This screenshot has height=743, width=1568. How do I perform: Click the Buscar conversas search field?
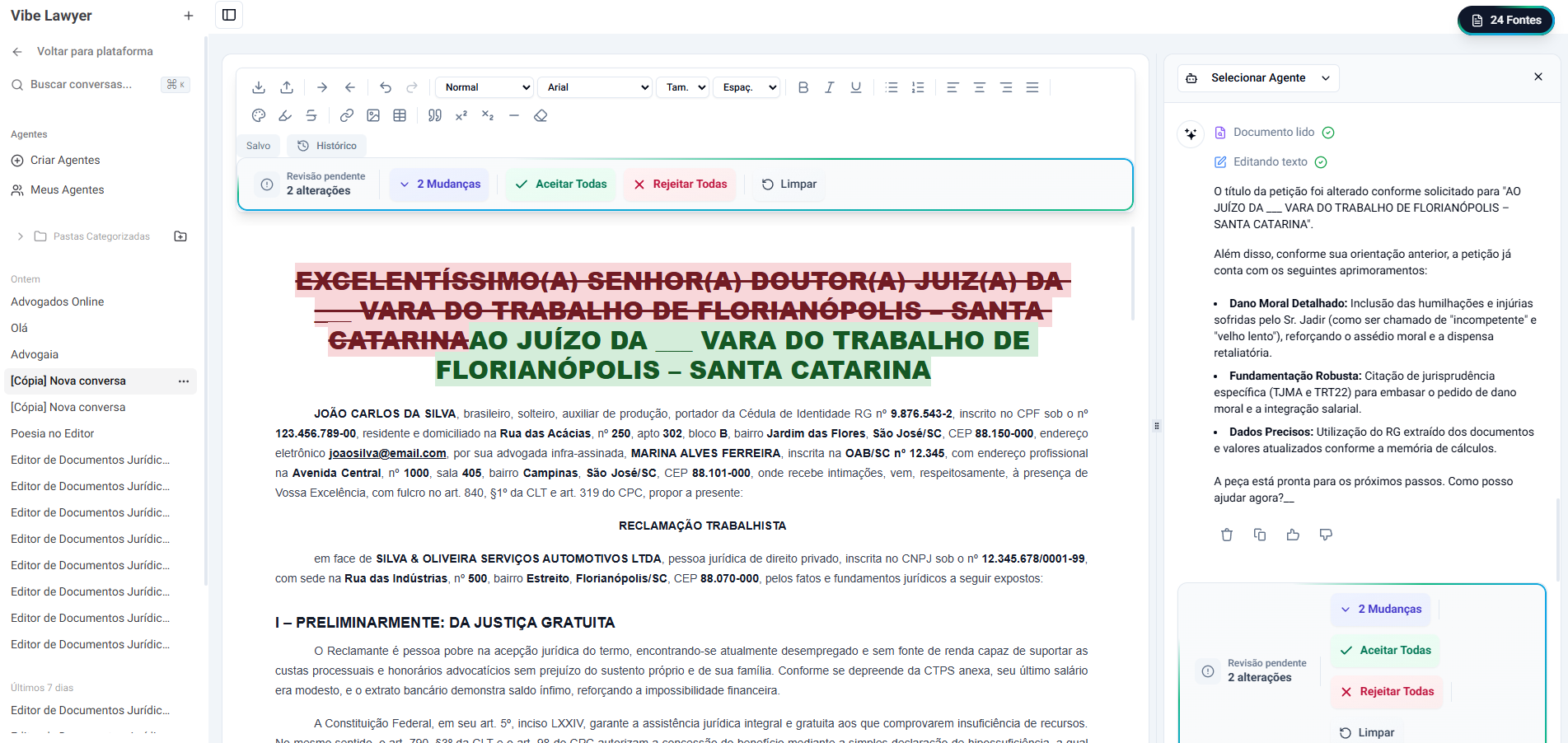click(81, 85)
